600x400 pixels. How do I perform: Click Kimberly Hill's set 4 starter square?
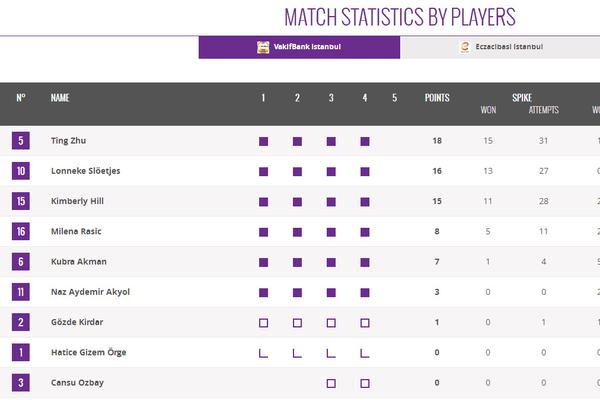(x=365, y=202)
